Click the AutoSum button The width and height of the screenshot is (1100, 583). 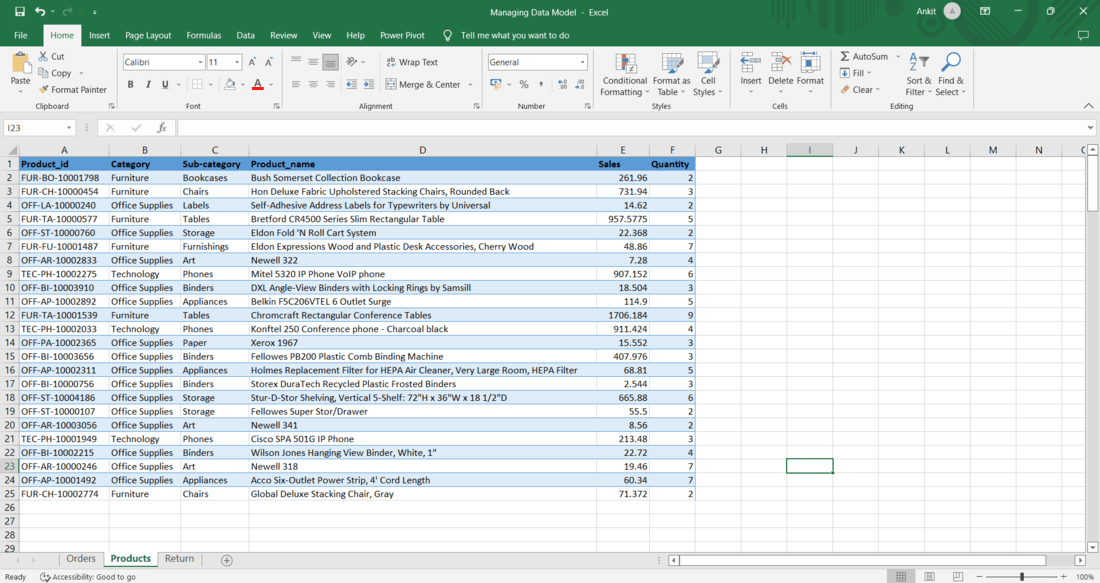click(x=864, y=56)
